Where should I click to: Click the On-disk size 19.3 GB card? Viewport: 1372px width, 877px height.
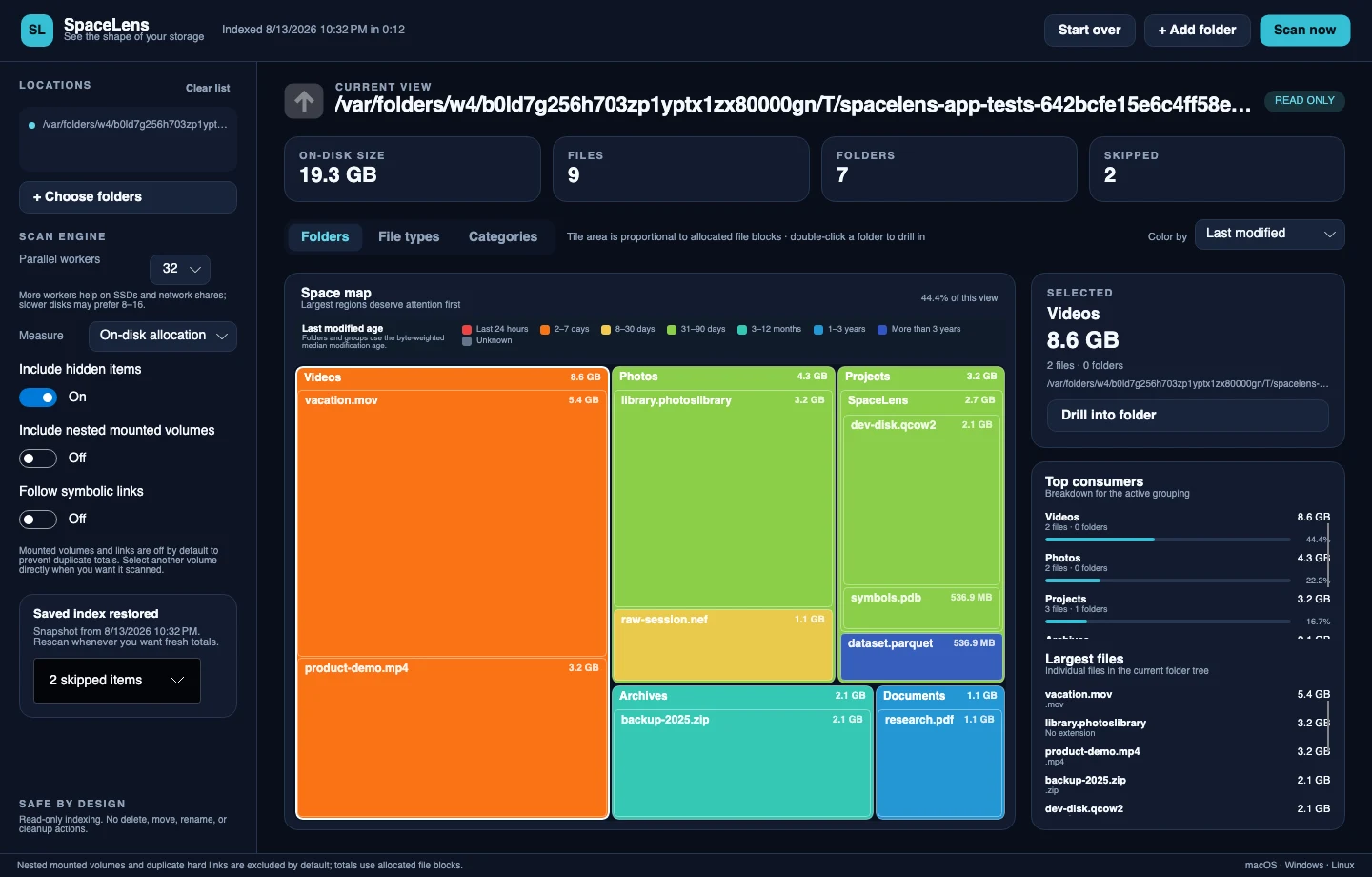pos(413,170)
